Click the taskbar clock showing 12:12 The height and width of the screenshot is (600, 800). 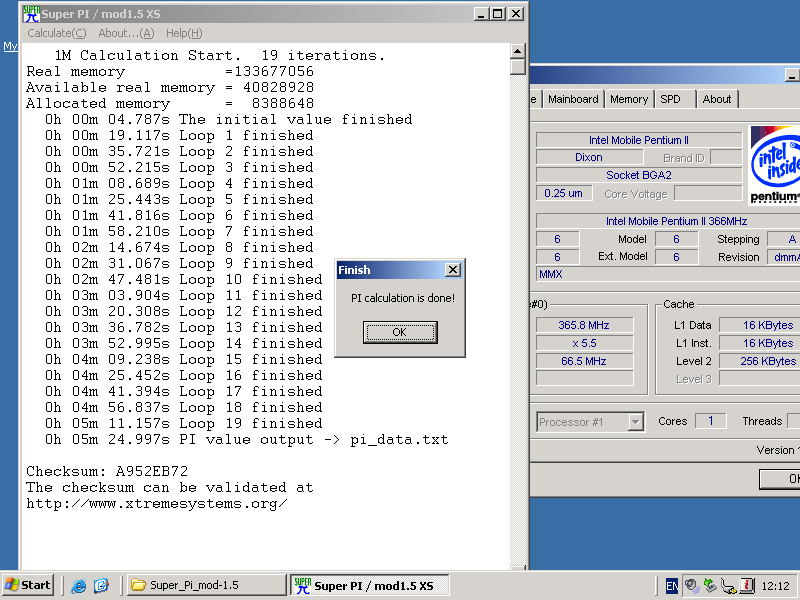click(775, 585)
